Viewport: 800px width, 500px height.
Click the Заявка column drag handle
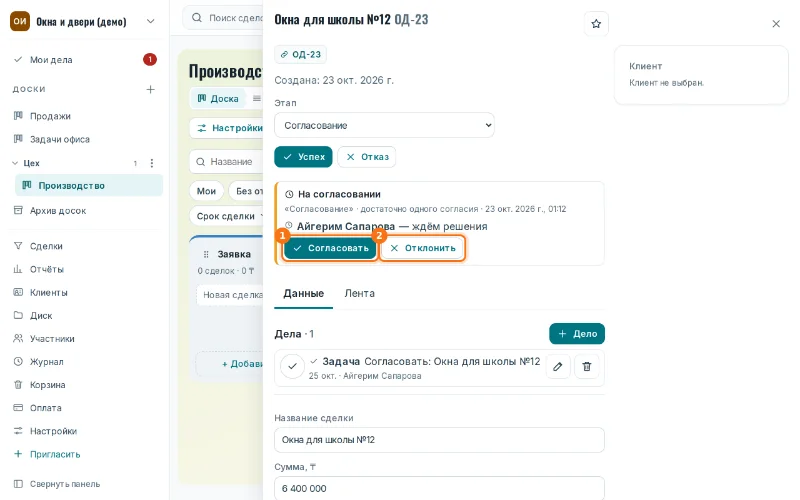point(206,254)
